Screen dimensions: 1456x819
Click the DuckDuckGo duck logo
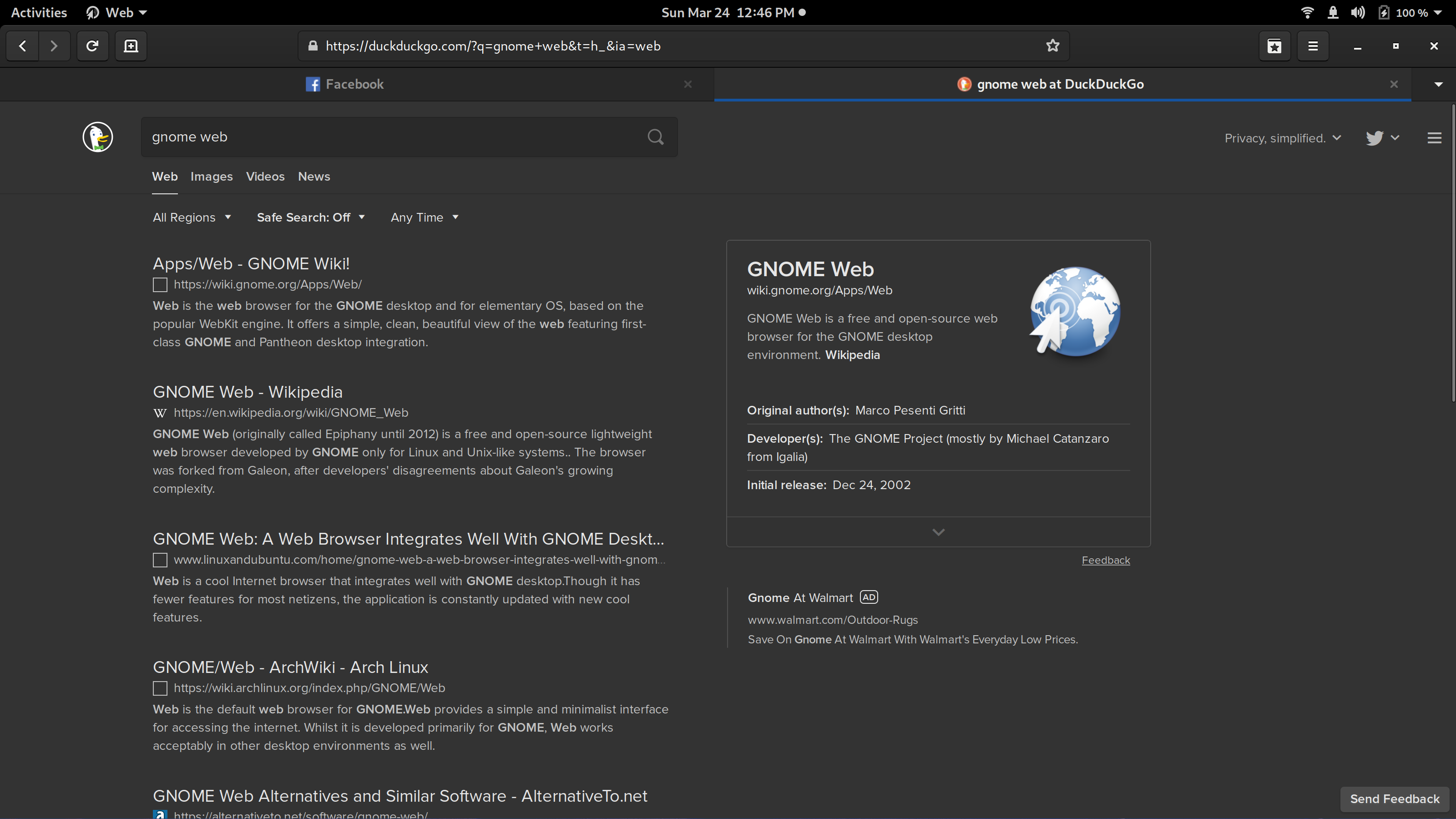(x=98, y=137)
